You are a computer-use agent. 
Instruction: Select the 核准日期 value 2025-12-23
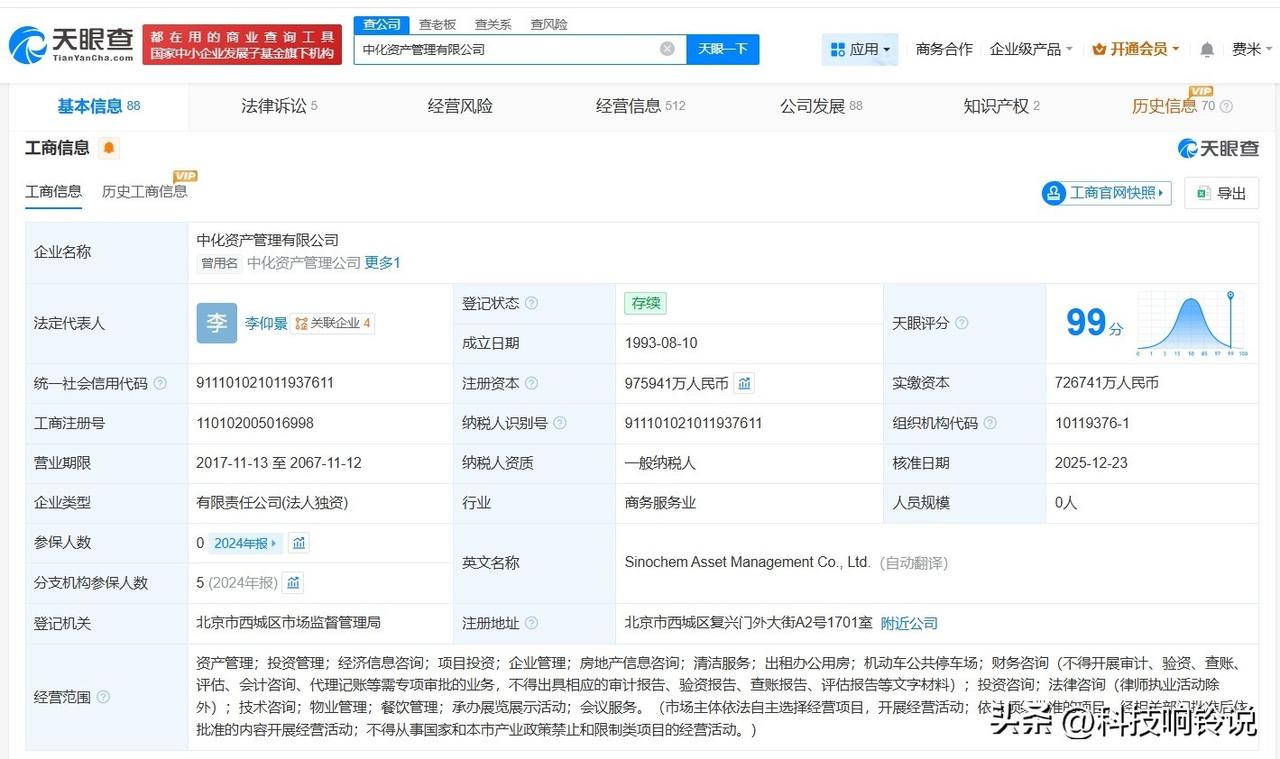[x=1092, y=463]
